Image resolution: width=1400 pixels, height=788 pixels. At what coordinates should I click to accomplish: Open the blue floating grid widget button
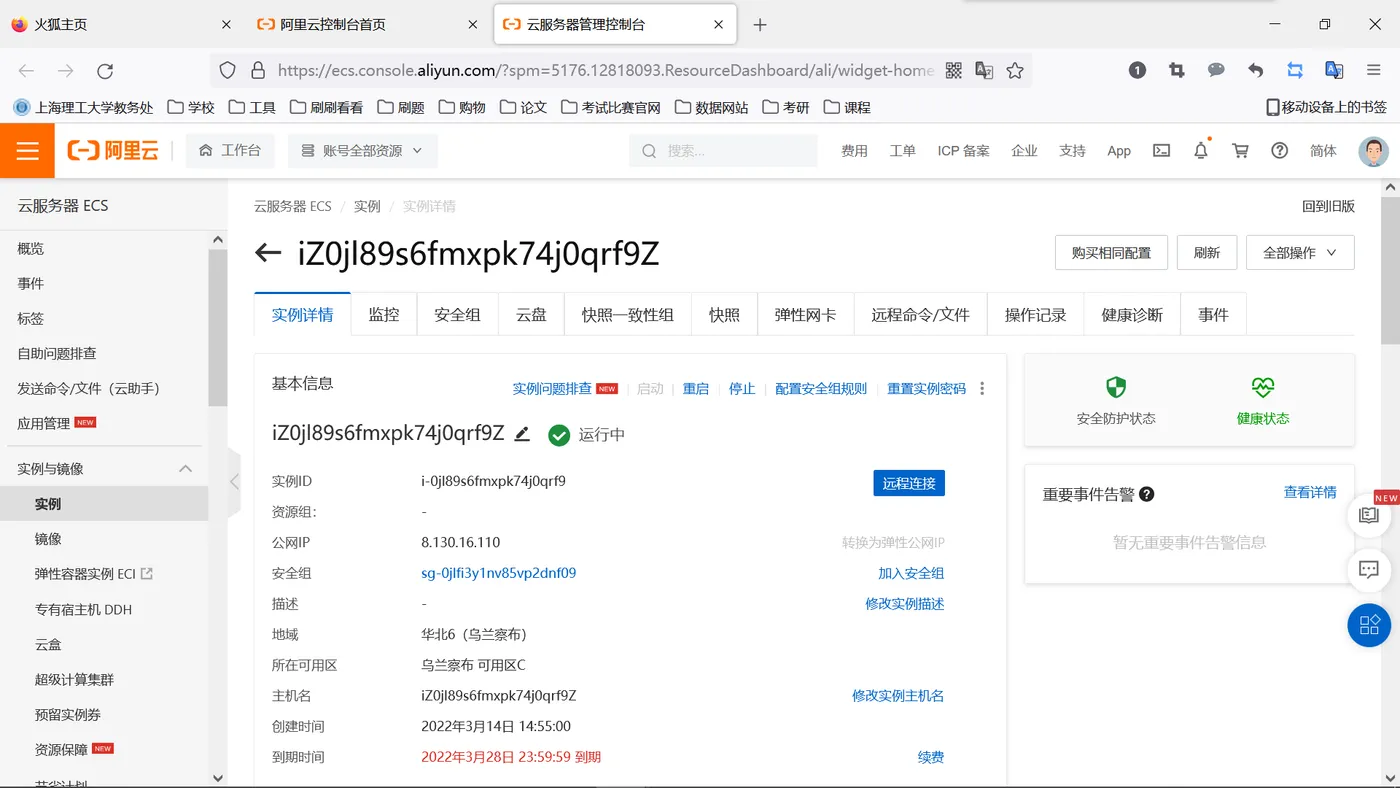[1370, 626]
